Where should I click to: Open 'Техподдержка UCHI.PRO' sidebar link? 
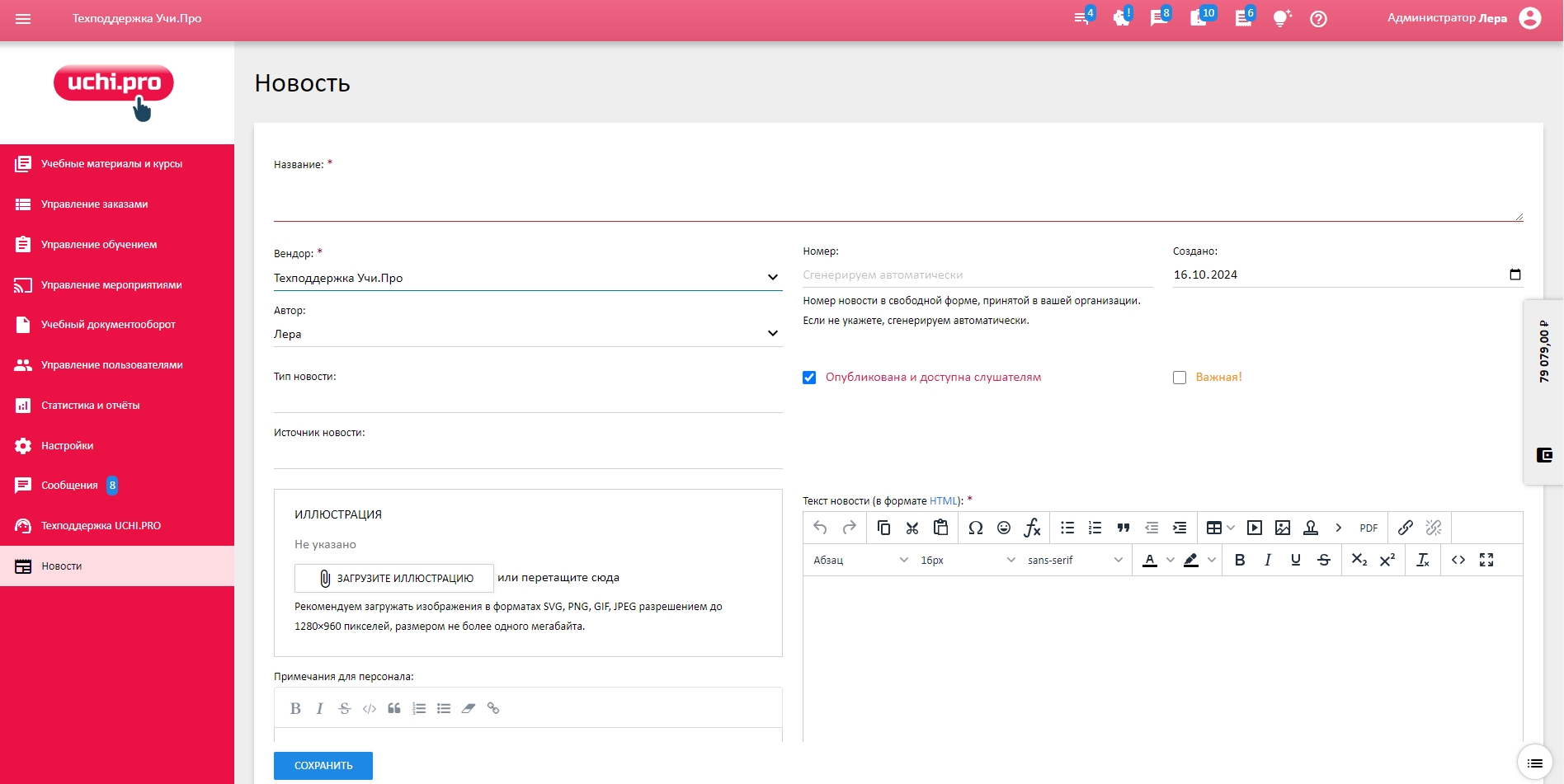[x=117, y=526]
